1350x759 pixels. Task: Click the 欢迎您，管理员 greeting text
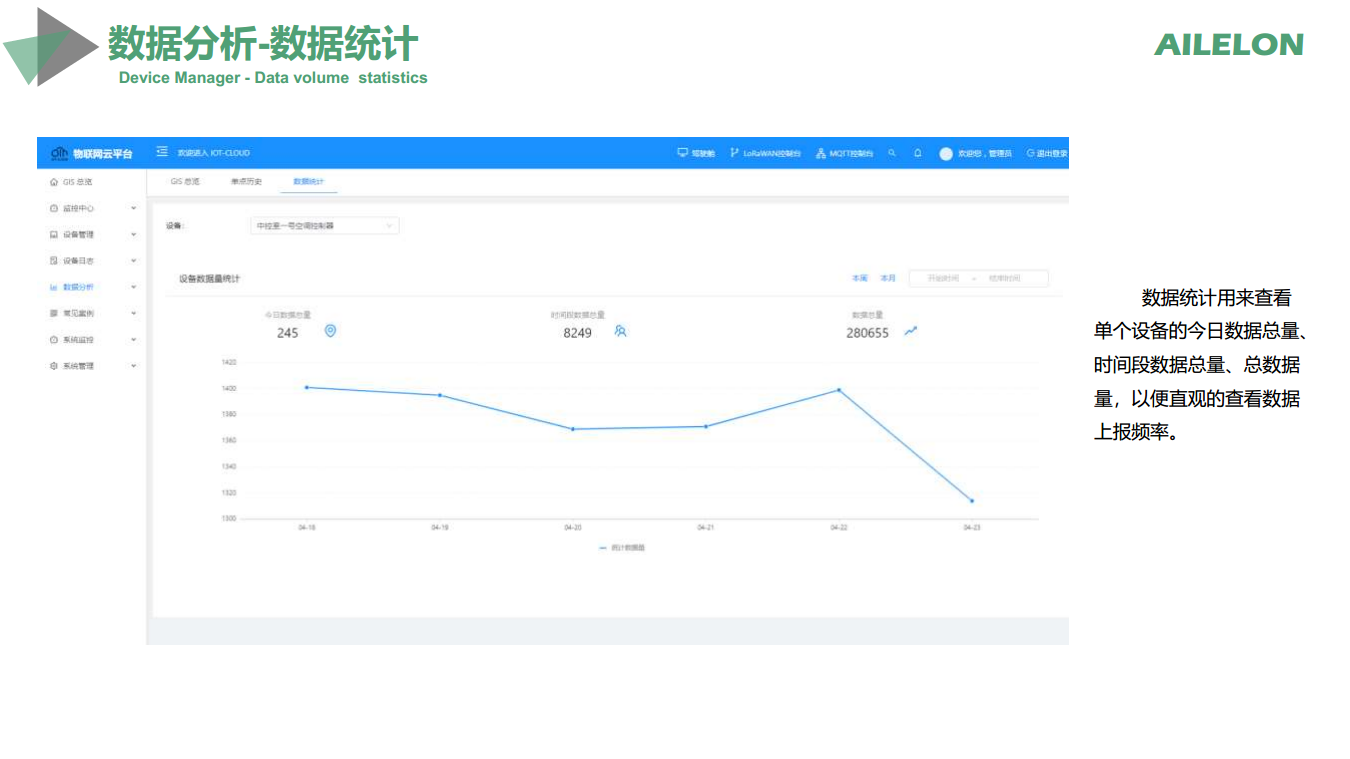pyautogui.click(x=985, y=153)
